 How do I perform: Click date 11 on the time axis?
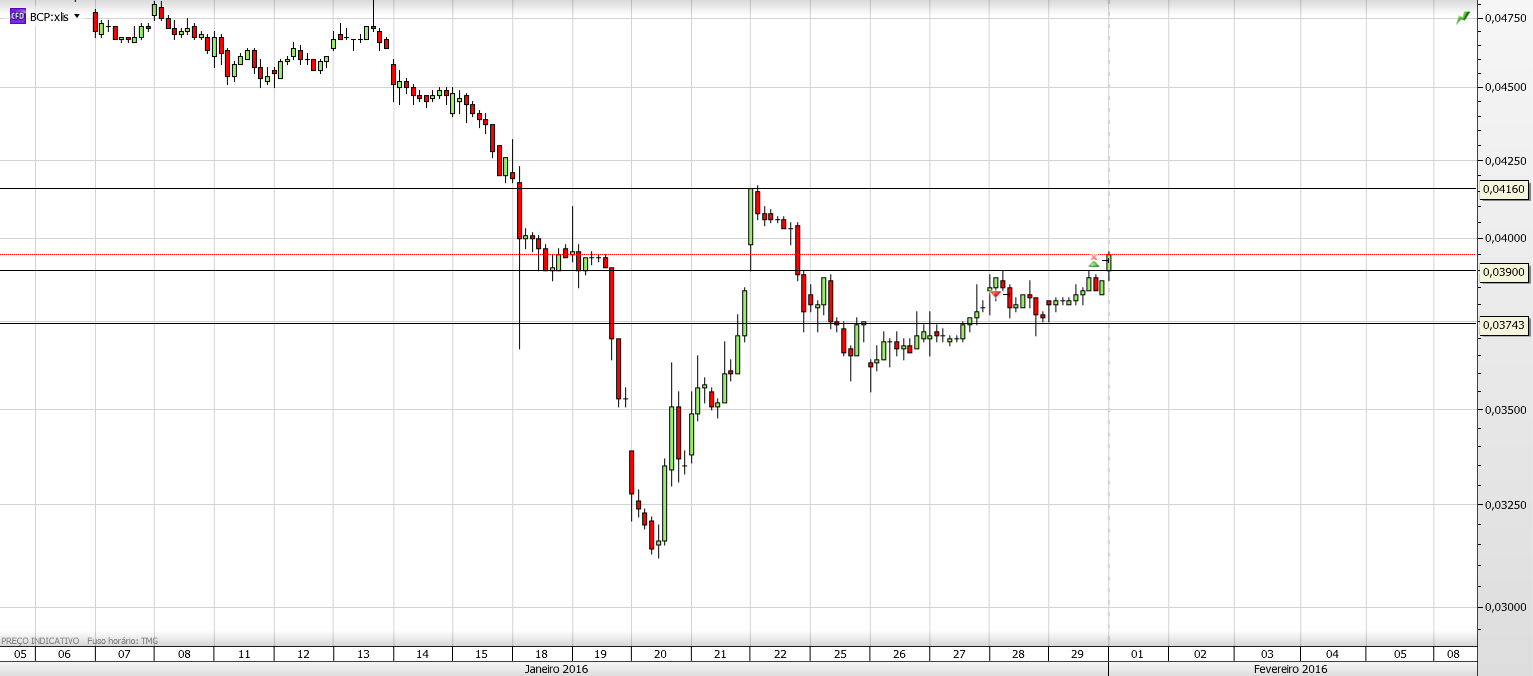(244, 654)
